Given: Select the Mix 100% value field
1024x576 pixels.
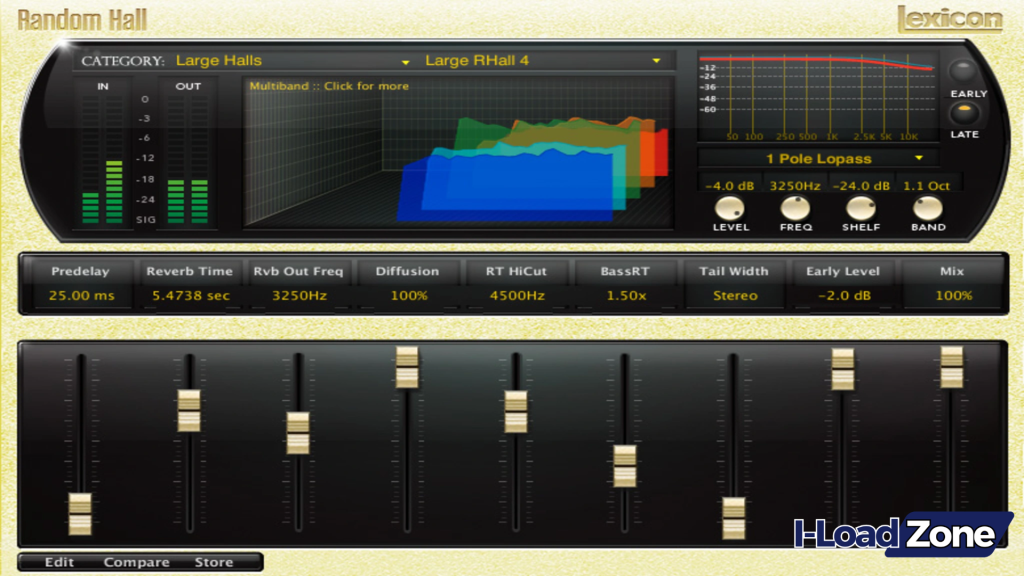Looking at the screenshot, I should (x=953, y=296).
